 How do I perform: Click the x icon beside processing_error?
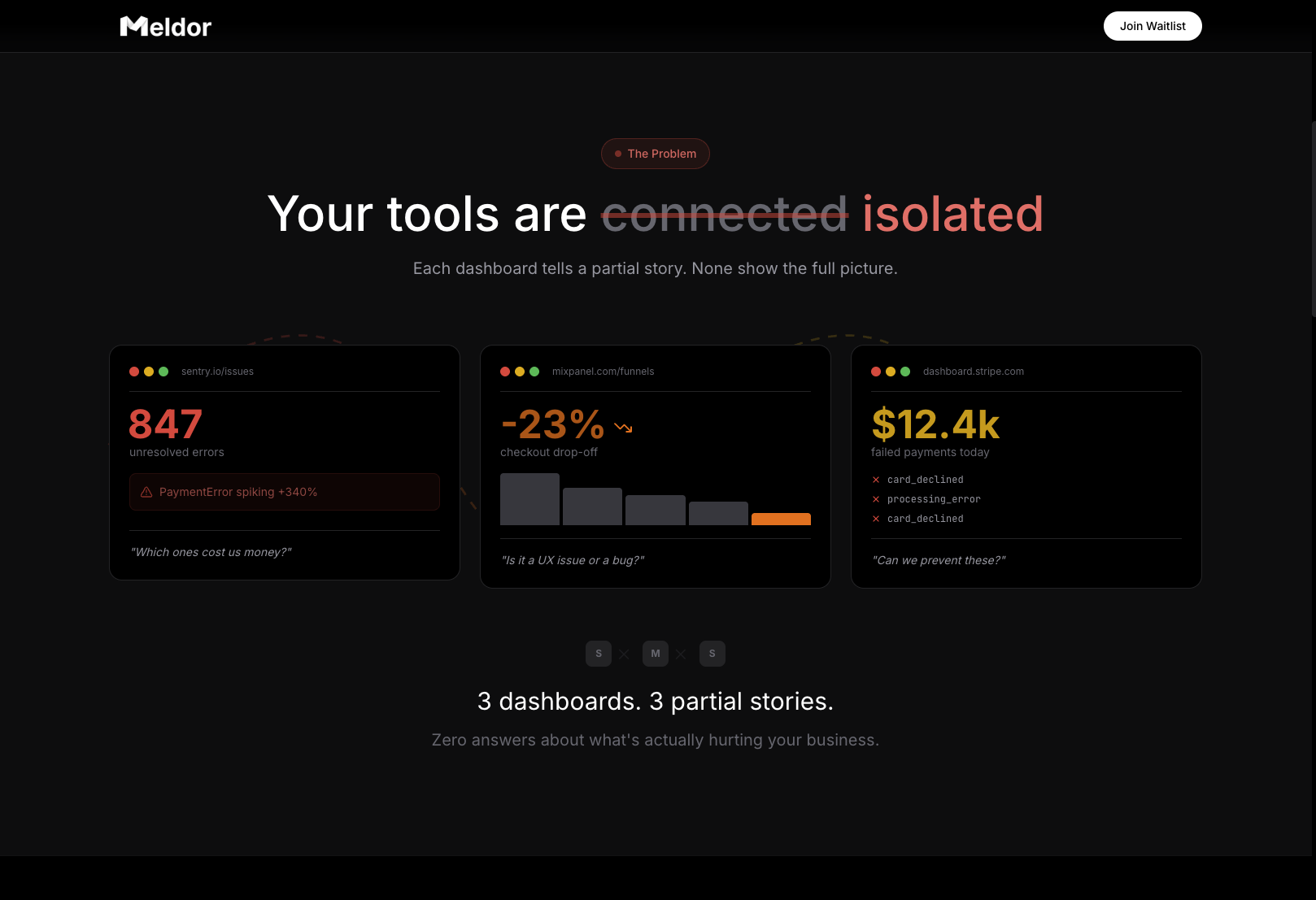876,499
